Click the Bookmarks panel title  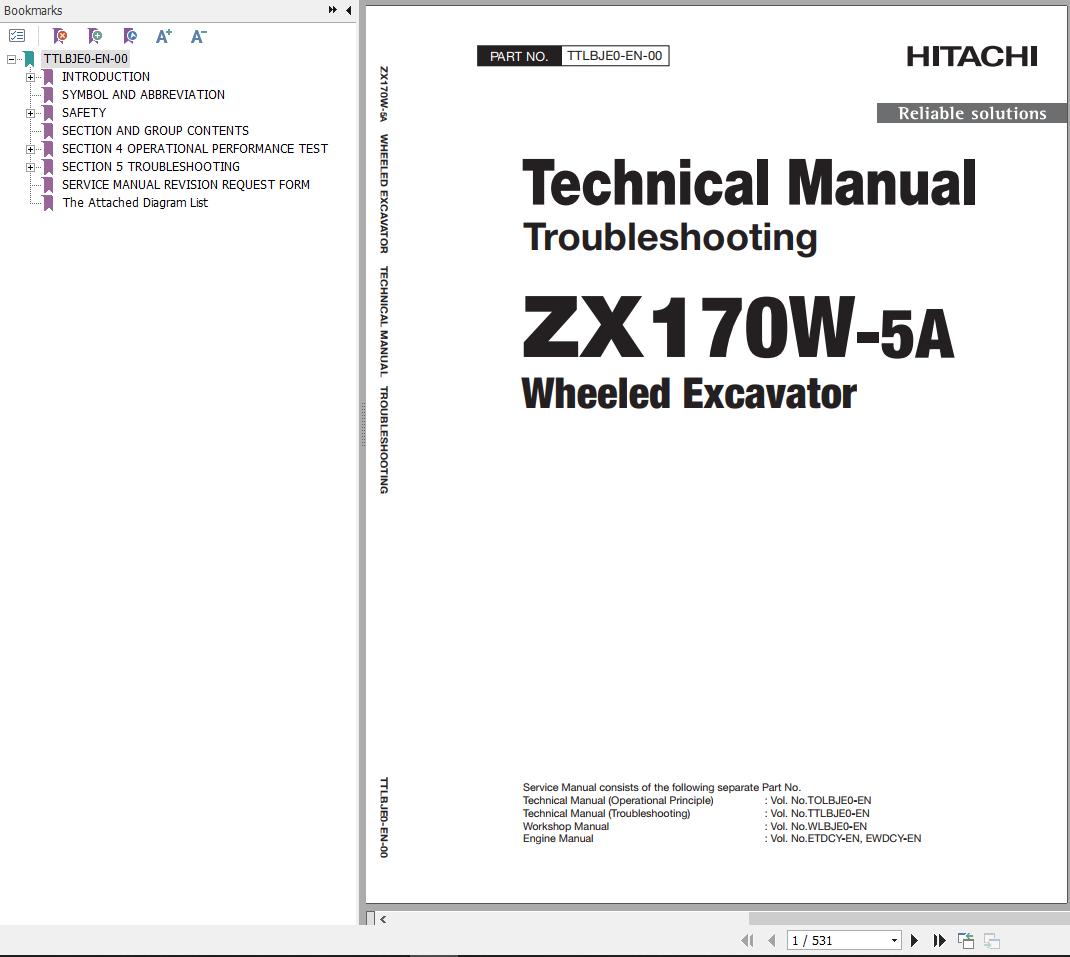(33, 10)
